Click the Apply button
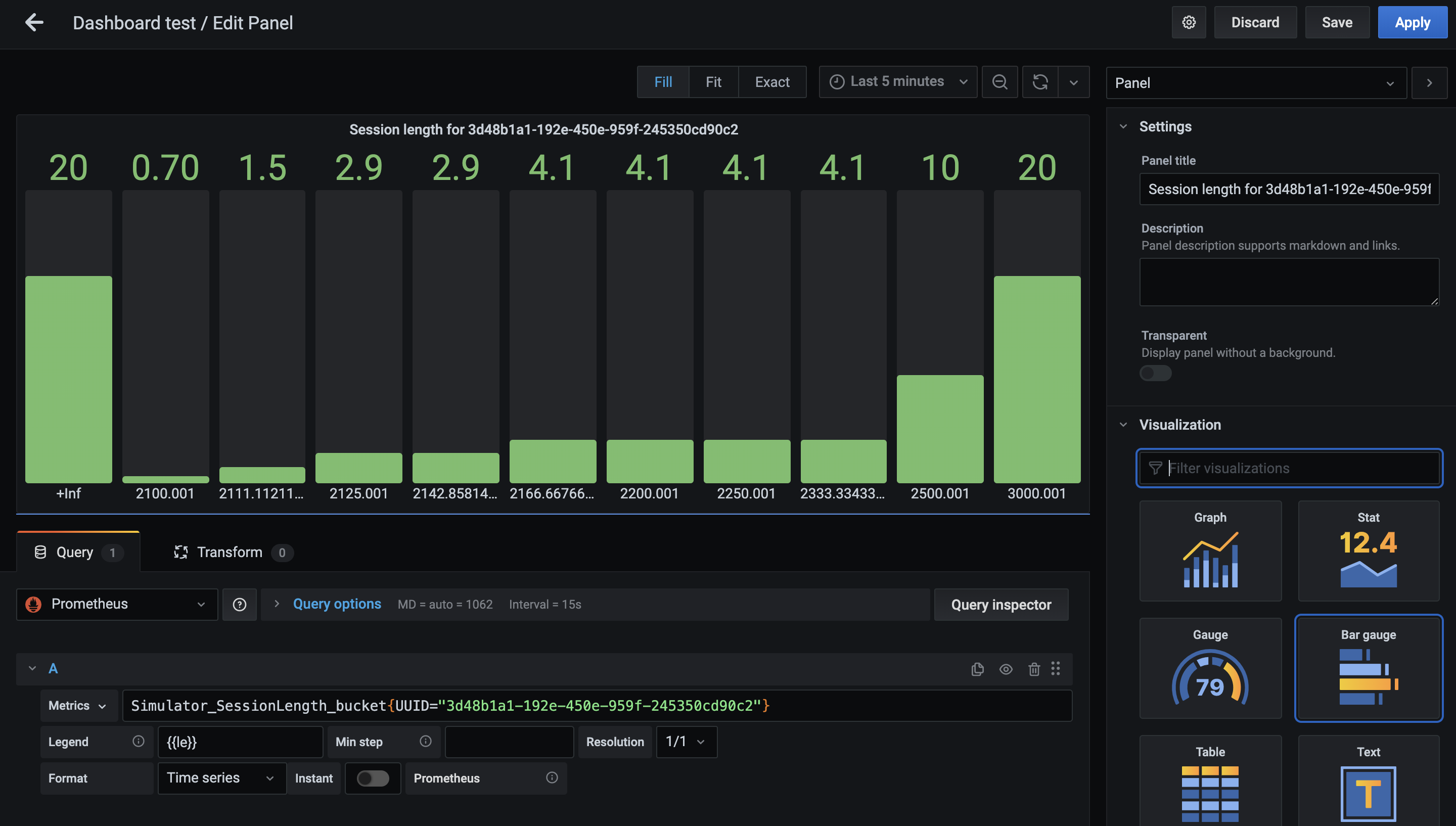1456x826 pixels. click(x=1412, y=23)
